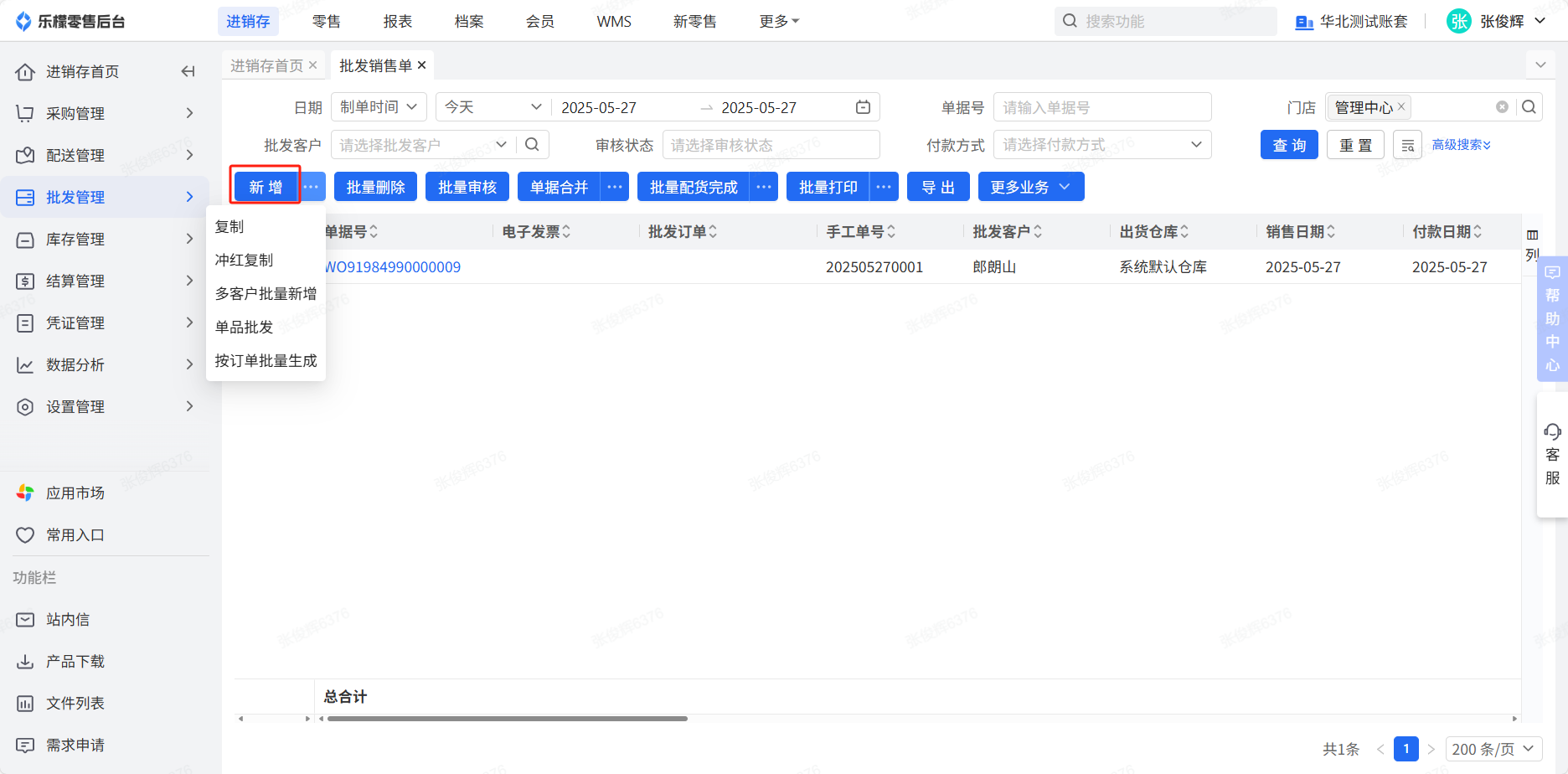The width and height of the screenshot is (1568, 774).
Task: Click the 重置 button
Action: 1355,145
